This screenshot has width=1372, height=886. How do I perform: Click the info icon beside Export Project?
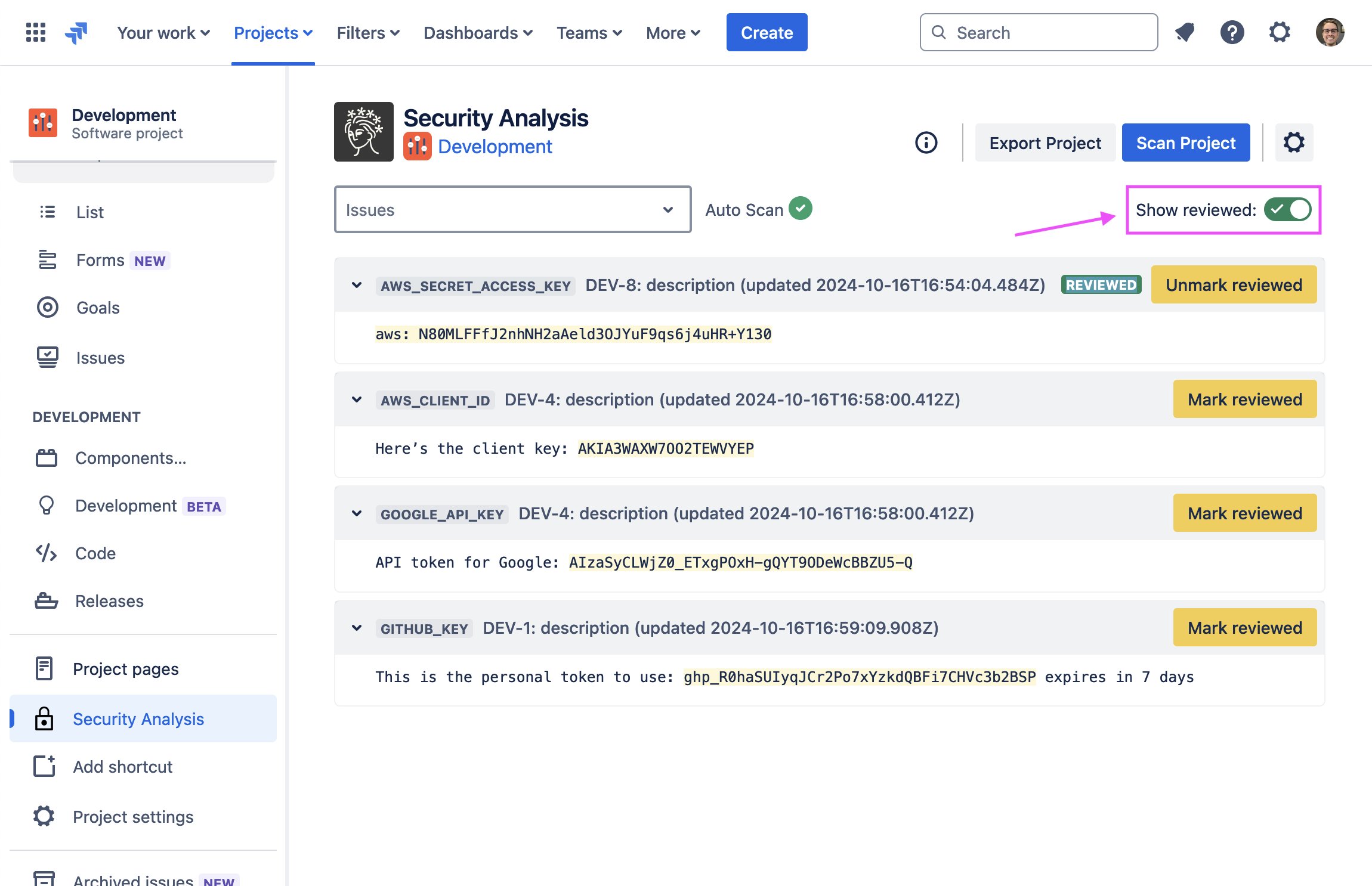[926, 142]
